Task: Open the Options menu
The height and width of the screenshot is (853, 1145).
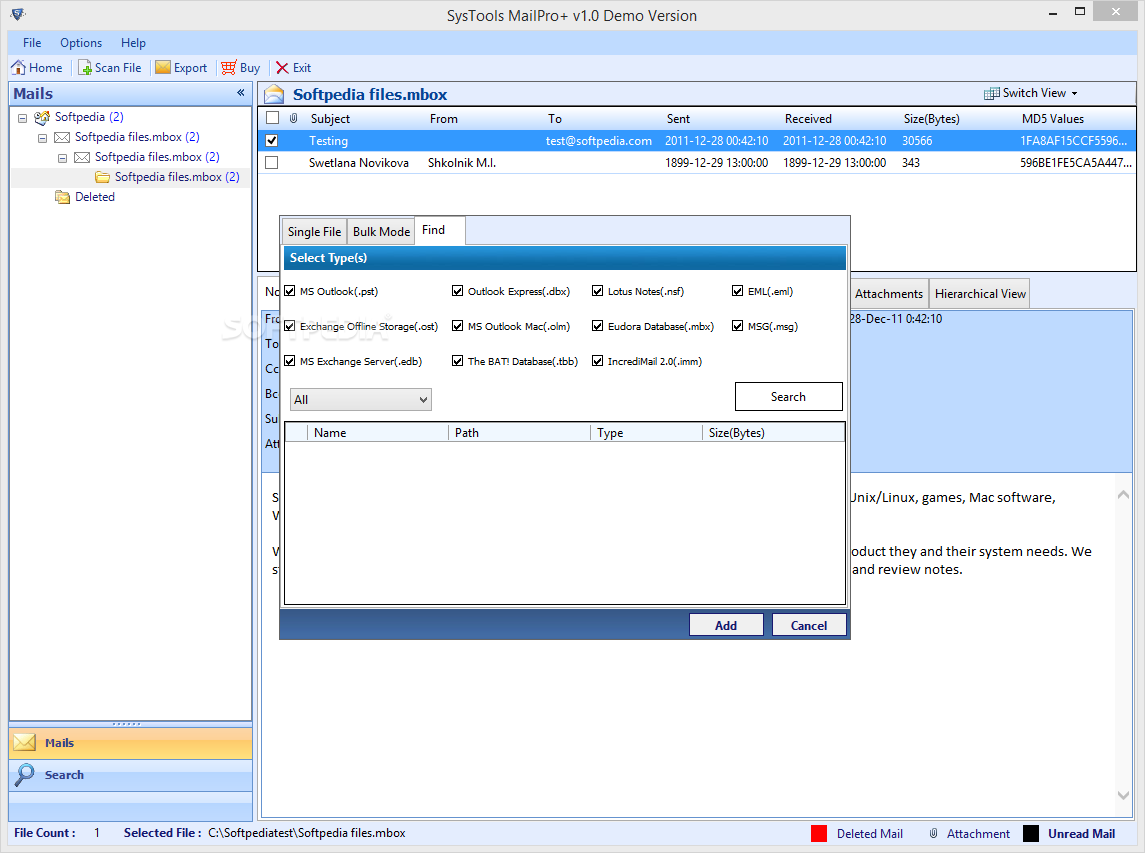Action: coord(81,43)
